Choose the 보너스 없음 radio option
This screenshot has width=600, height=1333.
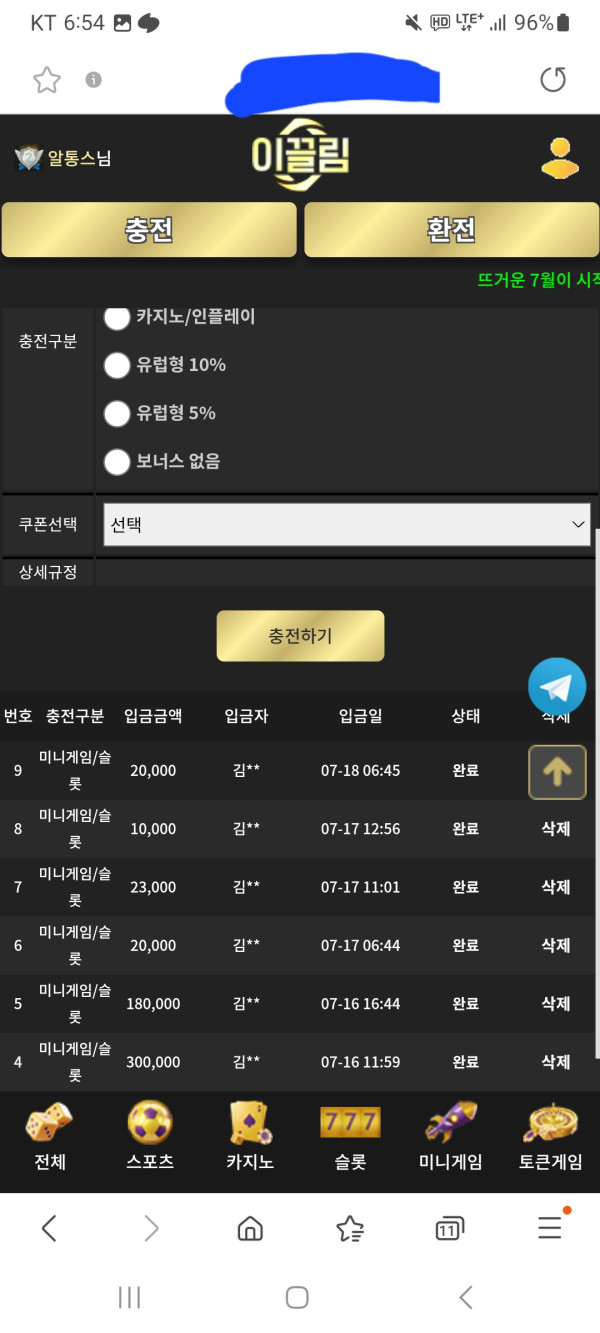(x=118, y=461)
